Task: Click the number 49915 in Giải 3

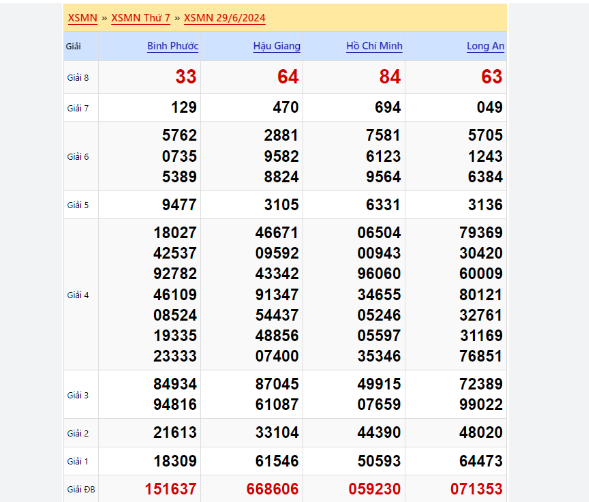Action: point(379,384)
